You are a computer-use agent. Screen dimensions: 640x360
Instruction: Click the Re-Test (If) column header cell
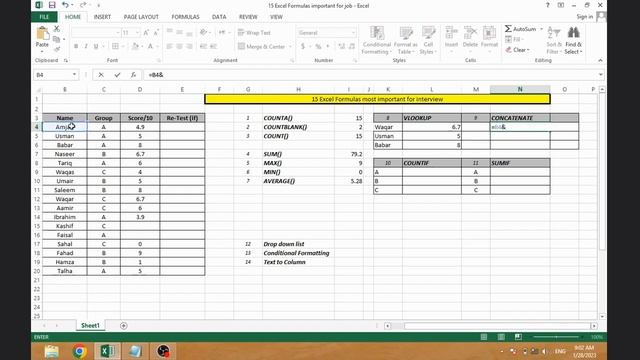pyautogui.click(x=182, y=118)
